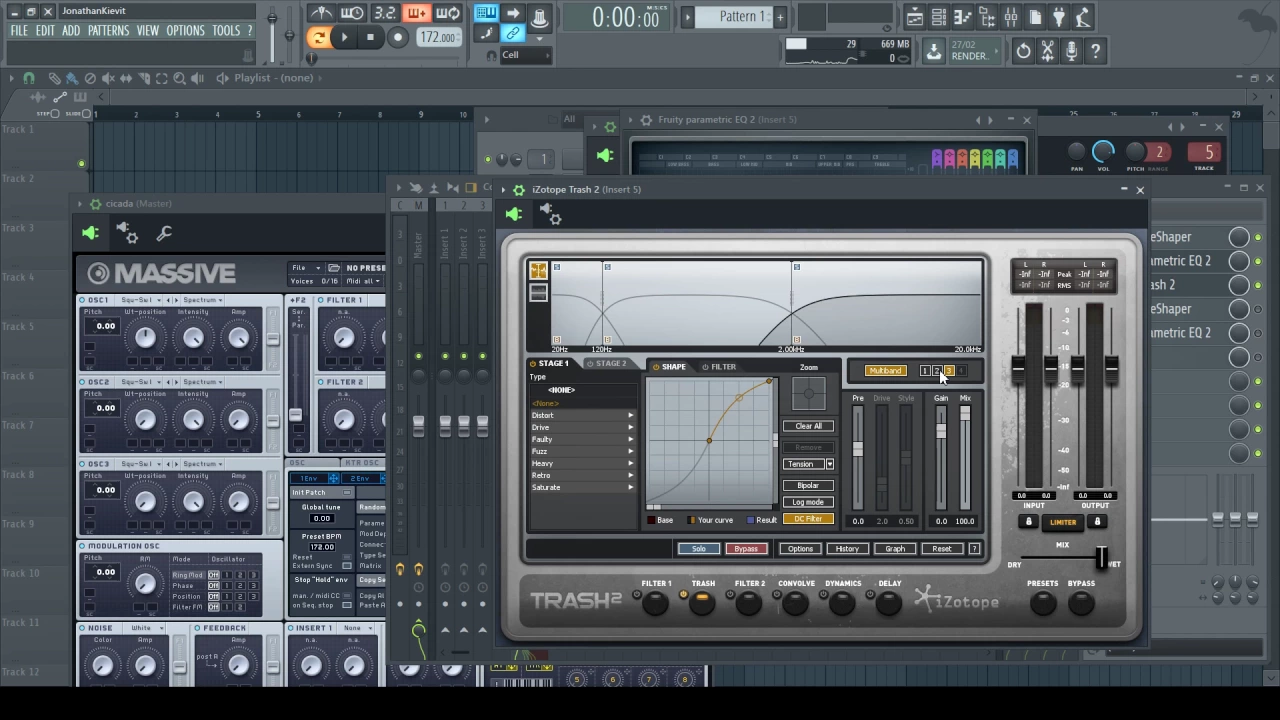Image resolution: width=1280 pixels, height=720 pixels.
Task: Open the ADD menu
Action: tap(71, 31)
